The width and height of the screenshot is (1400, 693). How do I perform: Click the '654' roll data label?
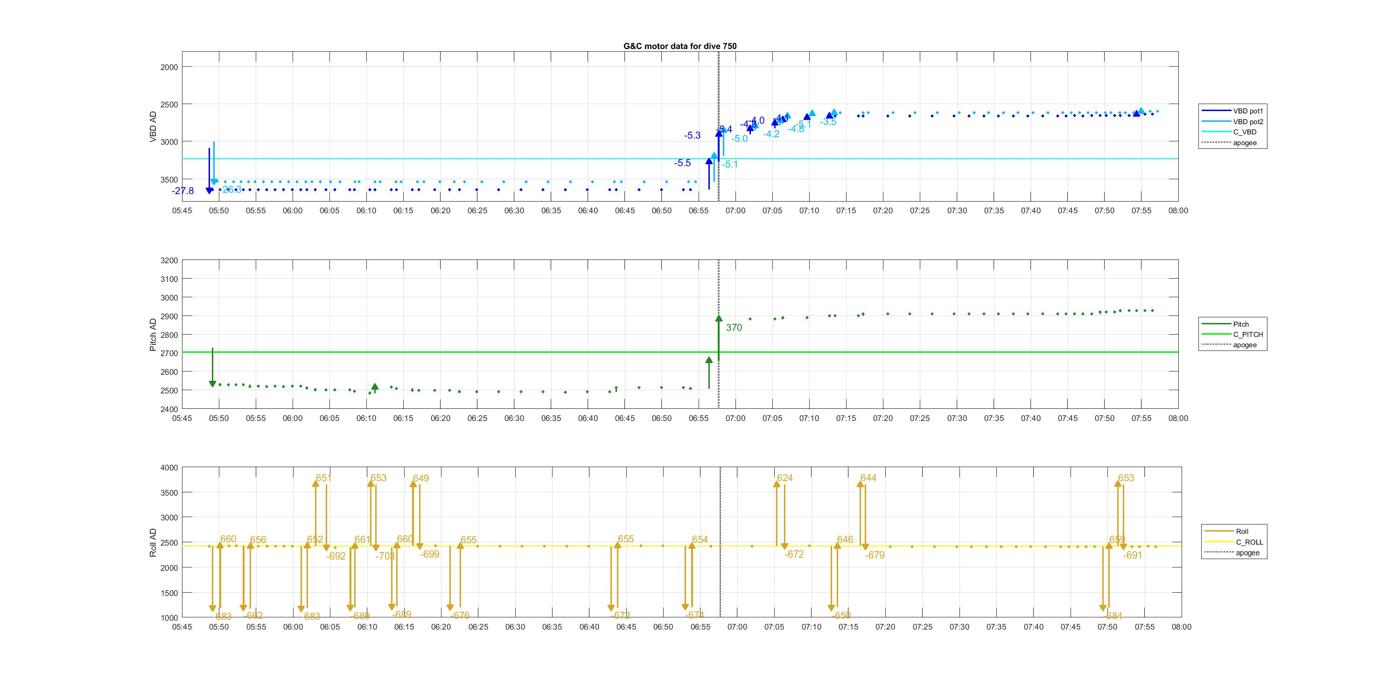(x=700, y=539)
